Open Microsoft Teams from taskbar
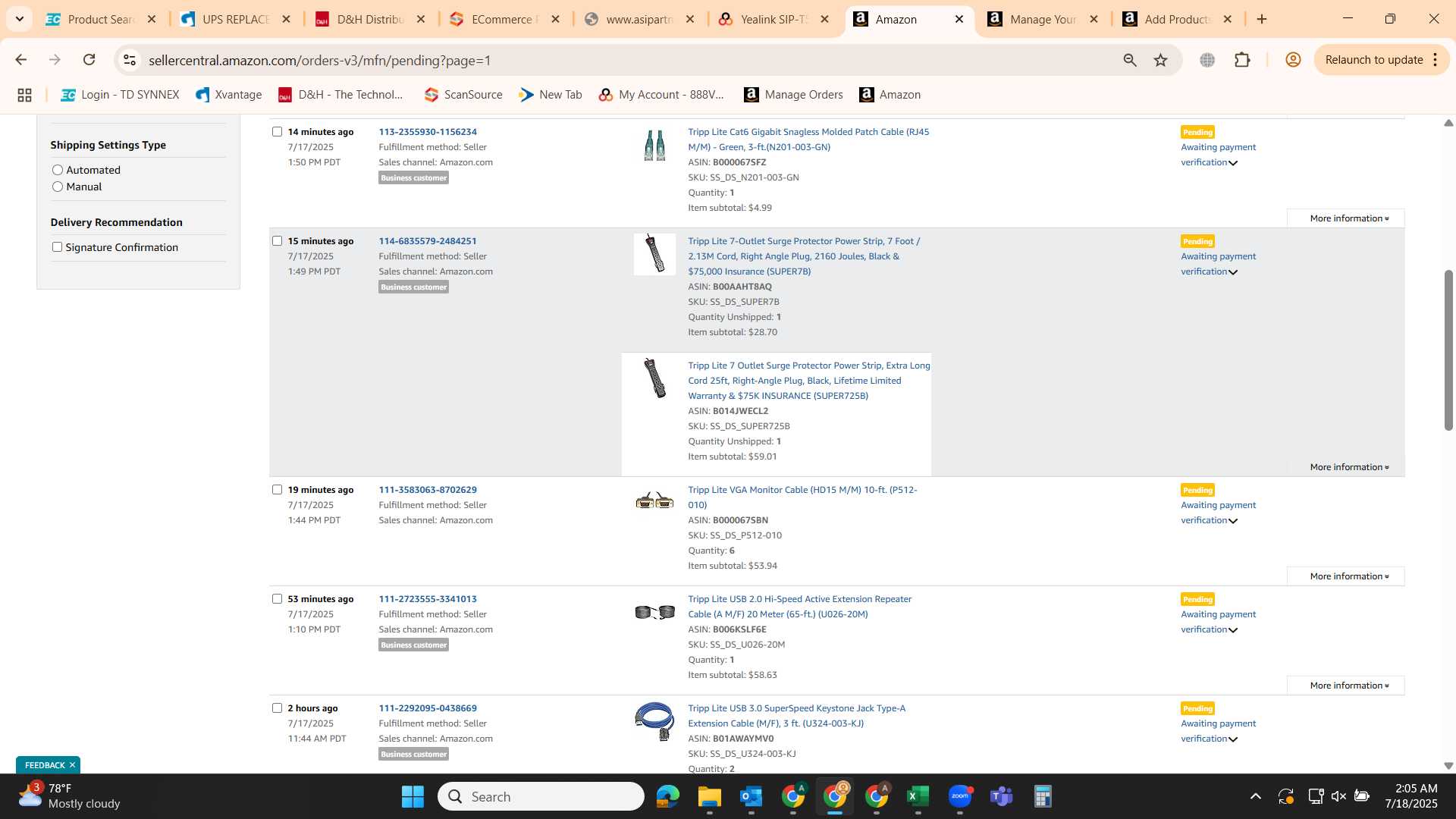This screenshot has height=819, width=1456. pos(1001,796)
